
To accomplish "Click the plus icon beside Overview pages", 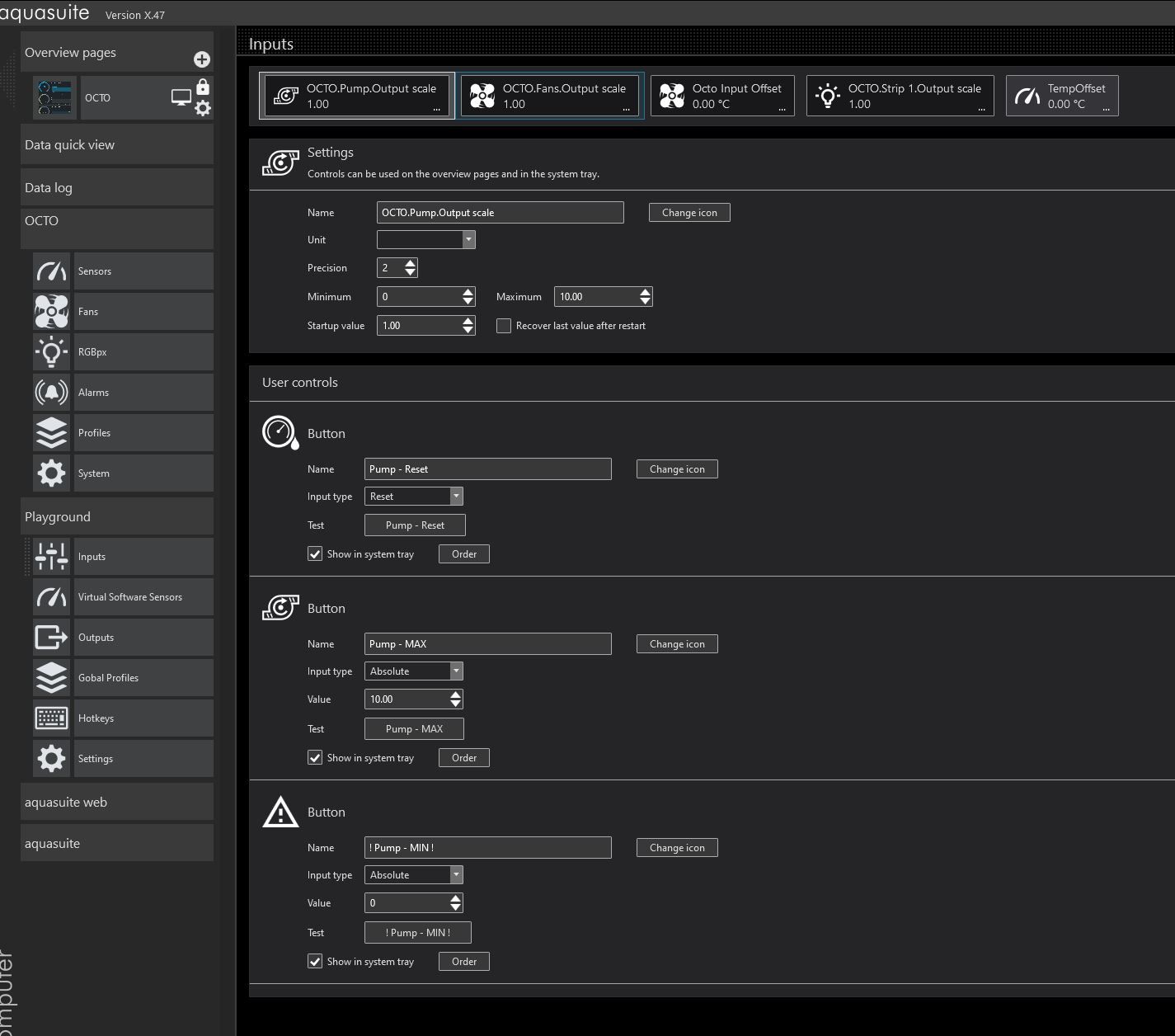I will [201, 59].
